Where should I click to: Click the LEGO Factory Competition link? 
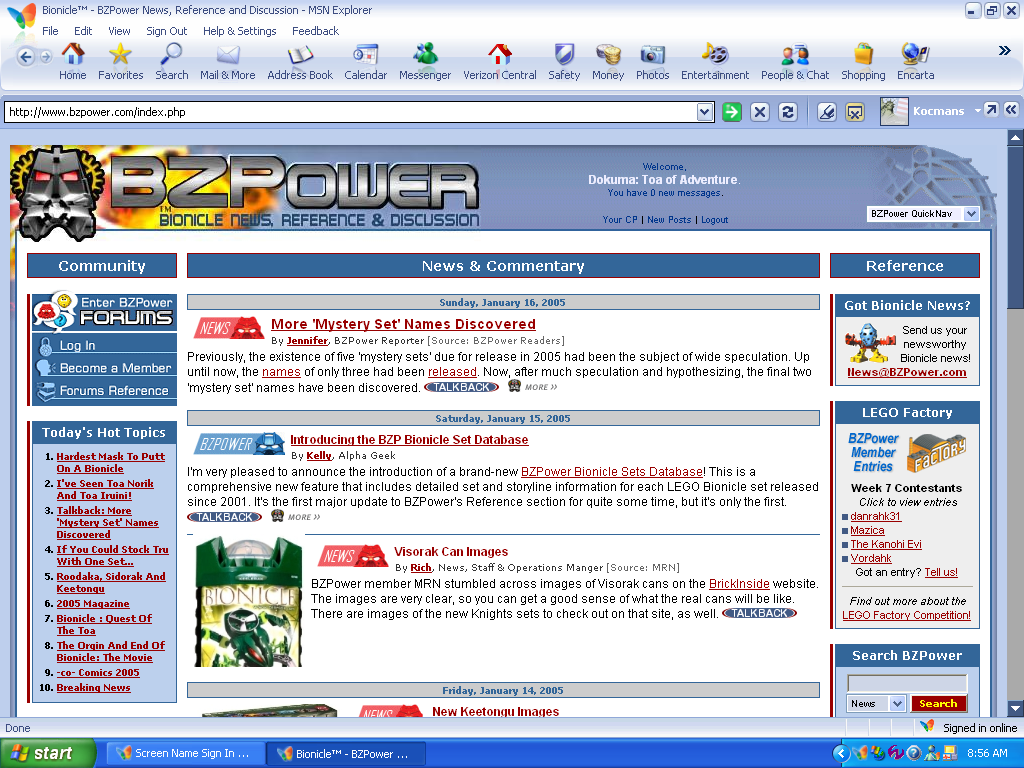[906, 615]
